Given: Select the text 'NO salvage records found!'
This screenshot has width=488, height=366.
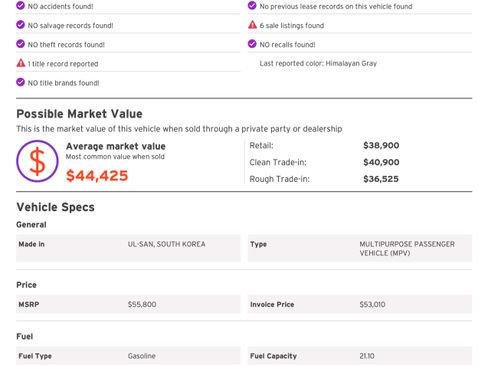Looking at the screenshot, I should [x=70, y=26].
